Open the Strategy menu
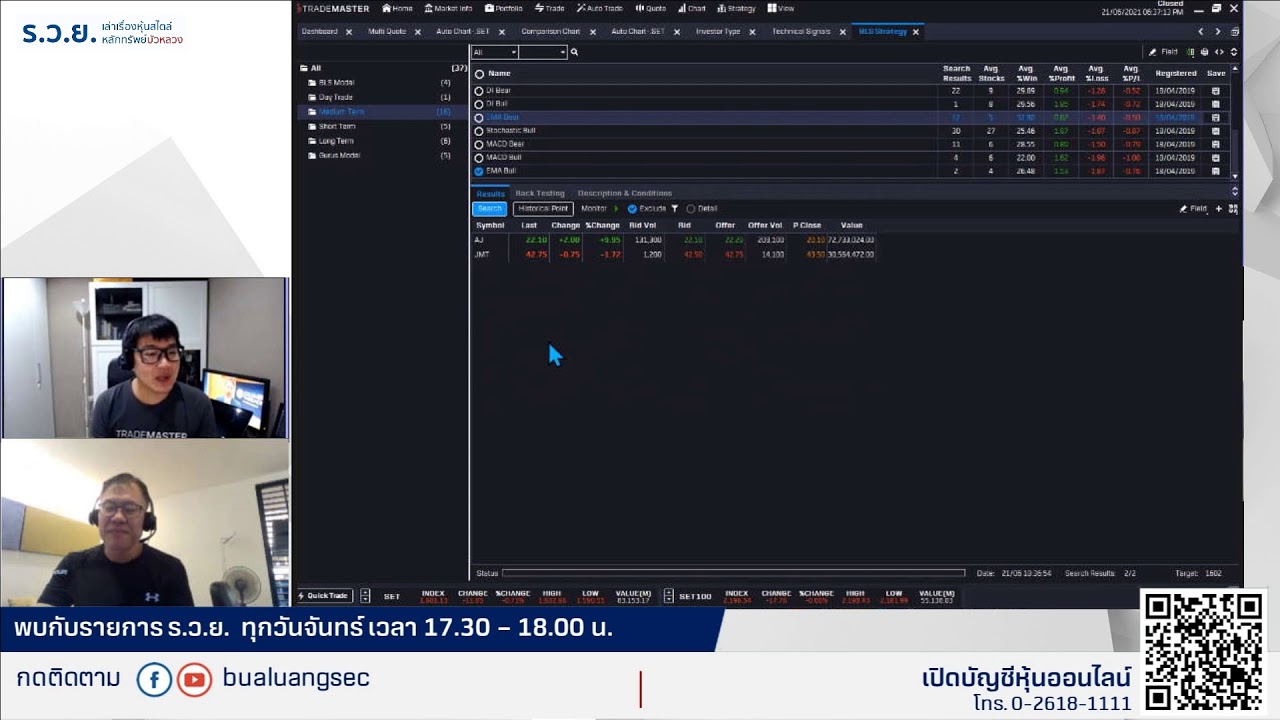 (737, 8)
